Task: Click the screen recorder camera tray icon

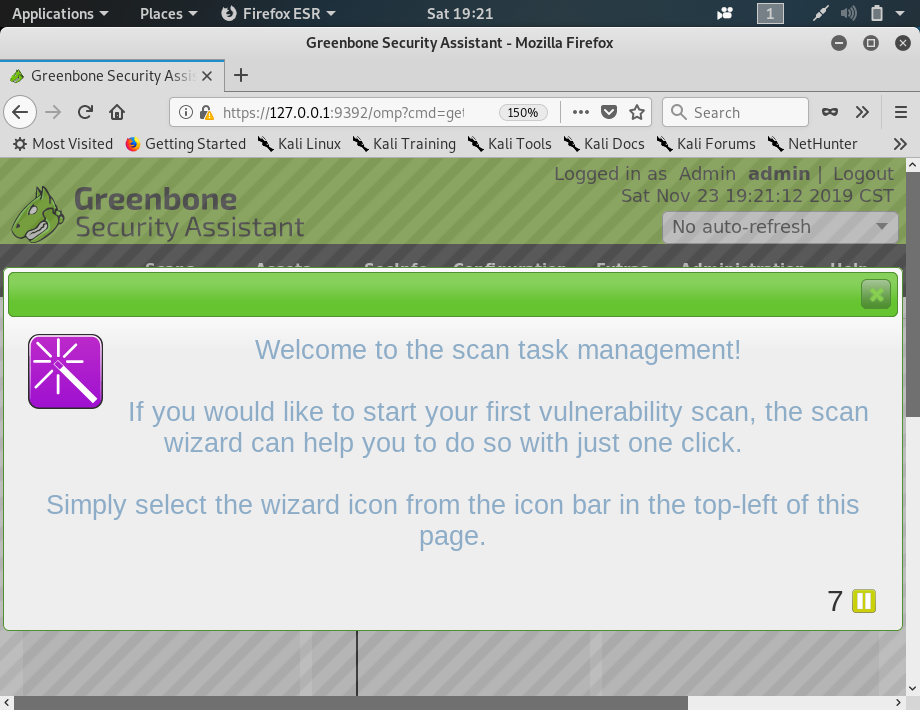Action: (725, 13)
